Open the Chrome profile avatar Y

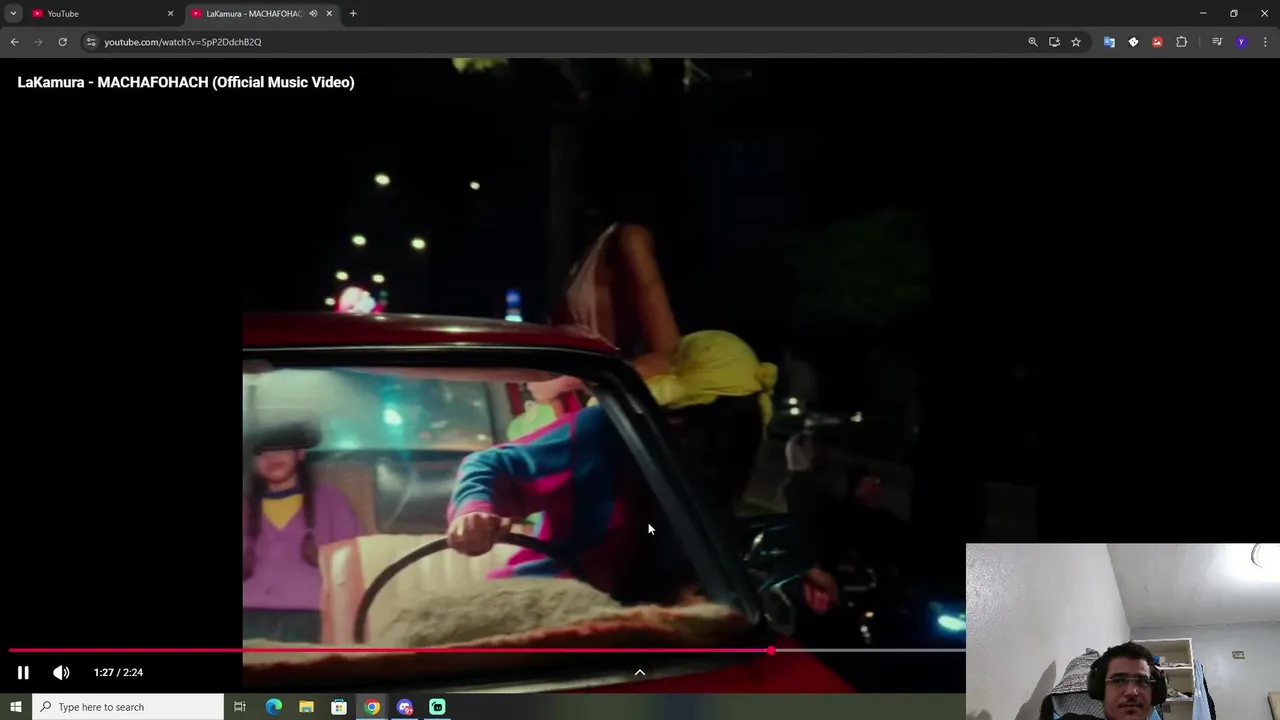pyautogui.click(x=1241, y=42)
